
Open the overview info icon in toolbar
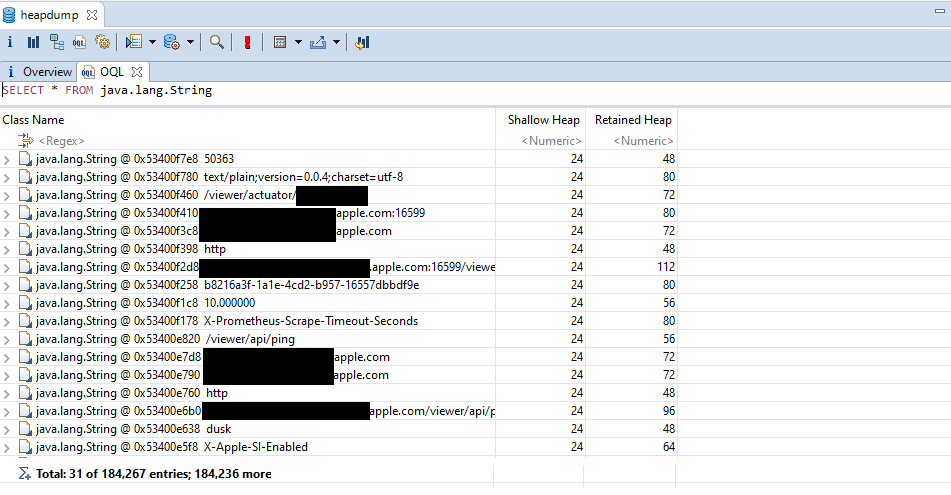[x=10, y=42]
